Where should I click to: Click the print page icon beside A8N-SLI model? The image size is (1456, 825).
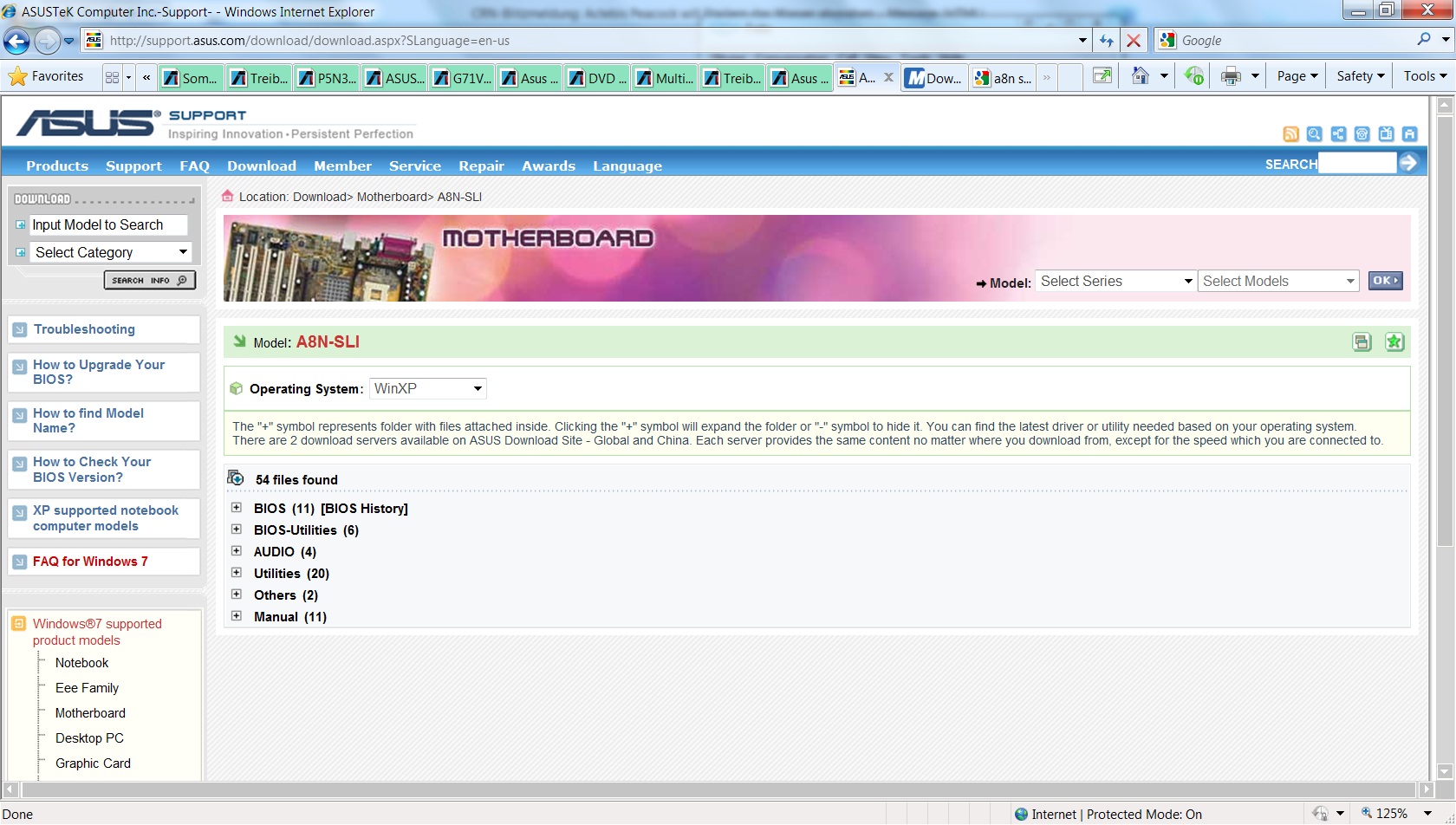1362,342
